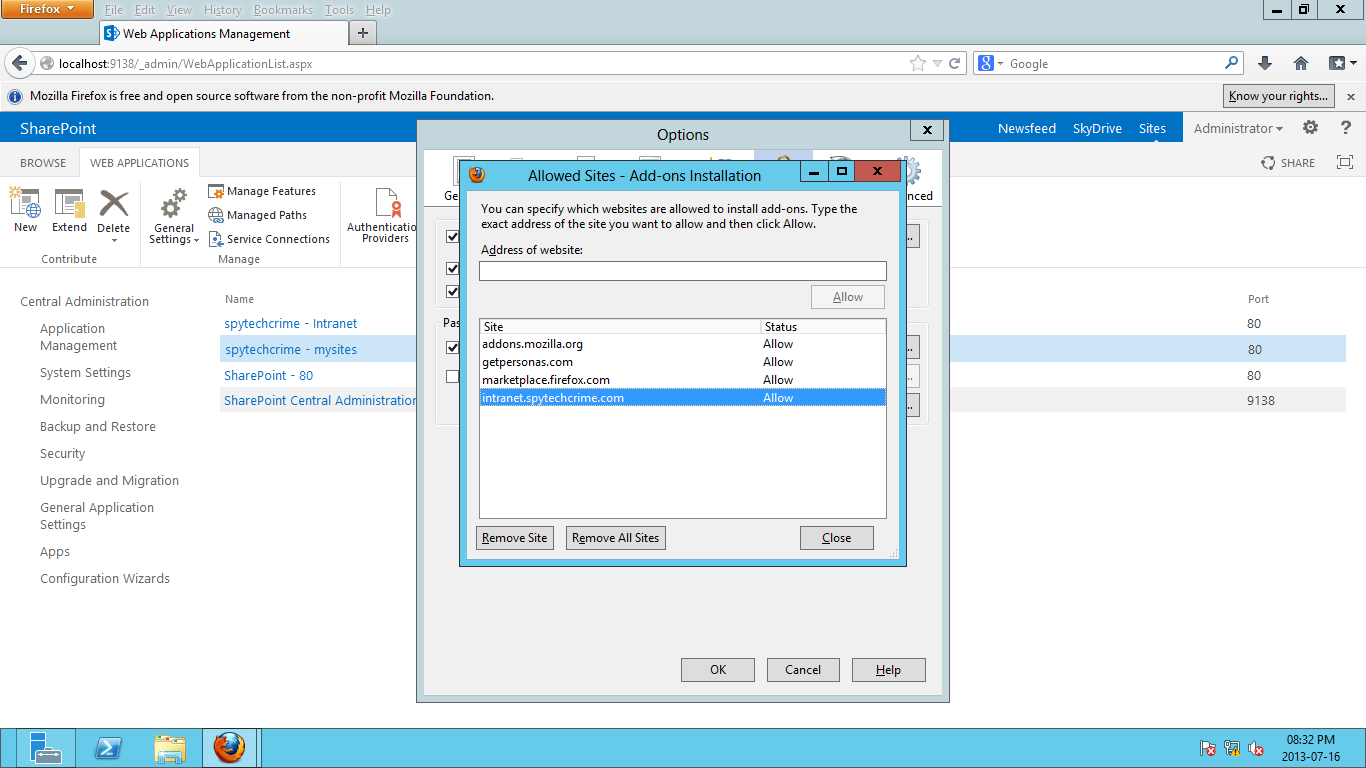Click Cancel in the Options dialog
This screenshot has height=768, width=1366.
803,670
